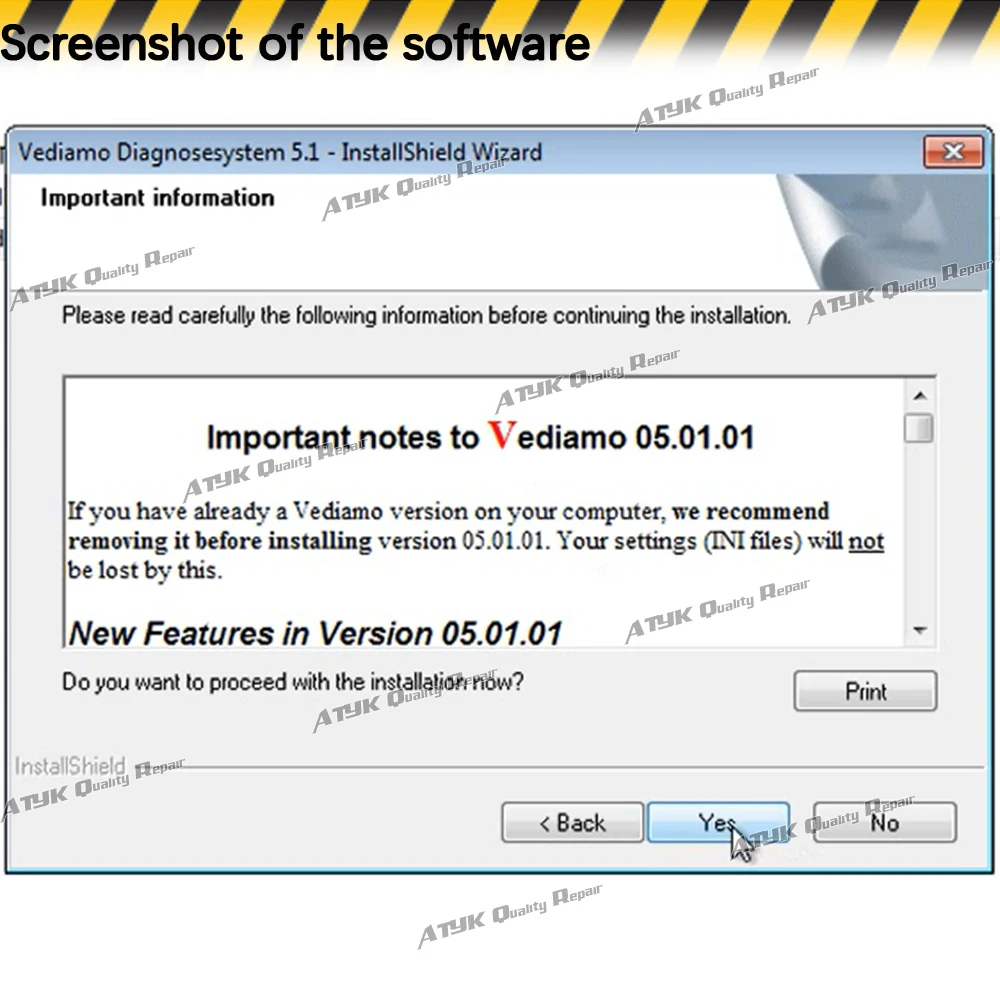
Task: Go back with the < Back button
Action: click(x=572, y=823)
